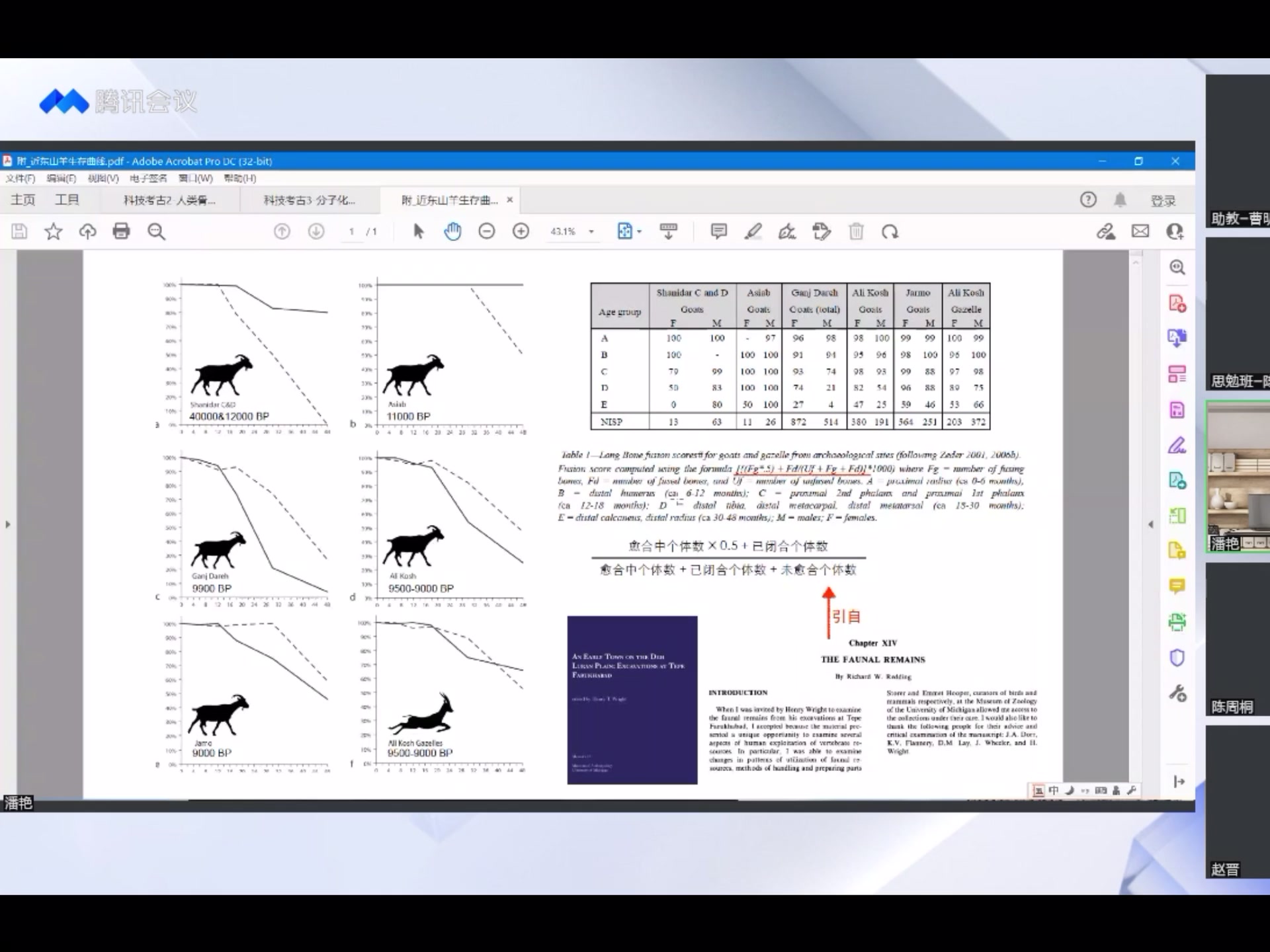Open search tool in right pane

[x=1177, y=268]
